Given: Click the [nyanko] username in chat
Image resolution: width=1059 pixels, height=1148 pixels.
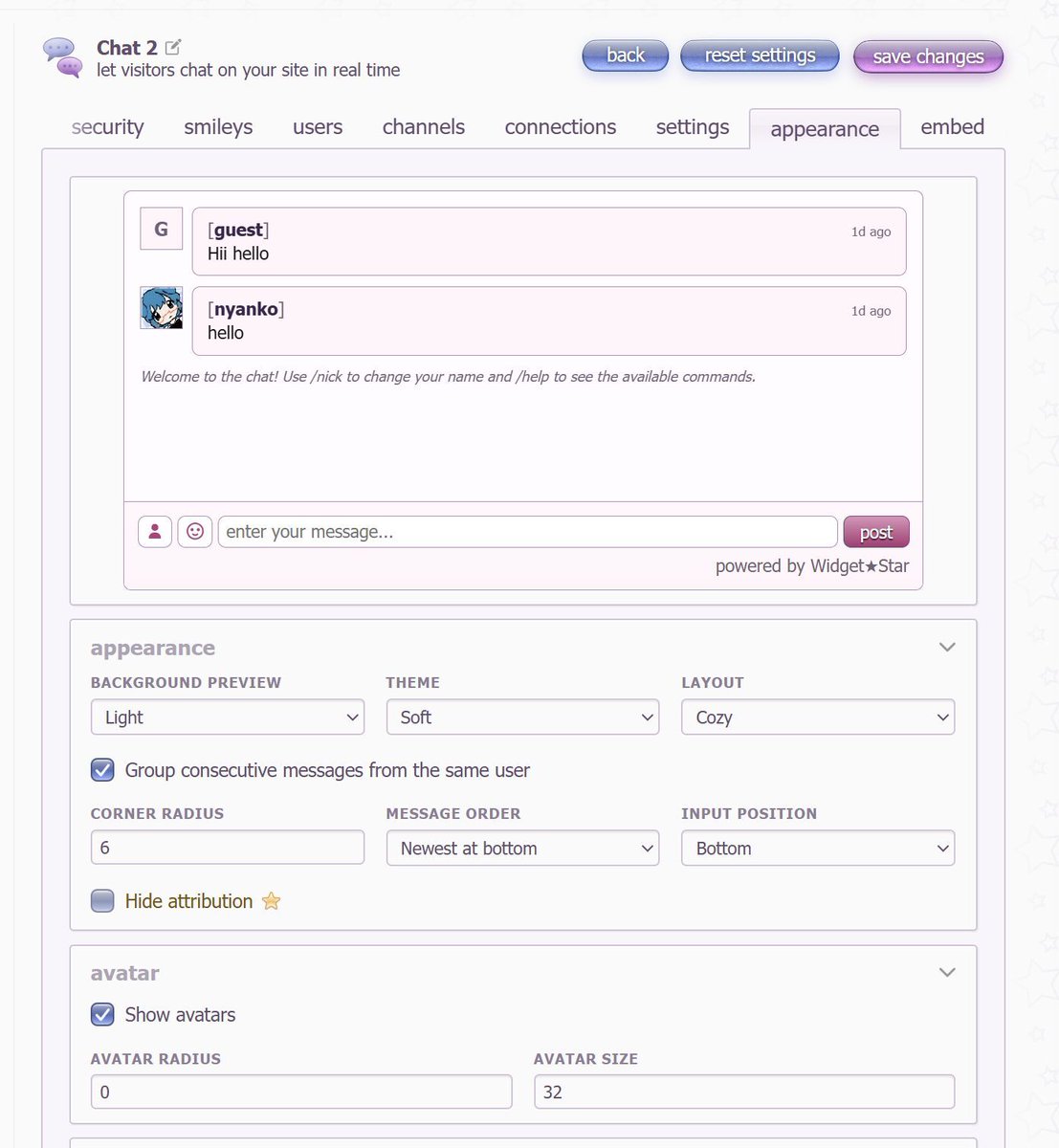Looking at the screenshot, I should (x=246, y=309).
